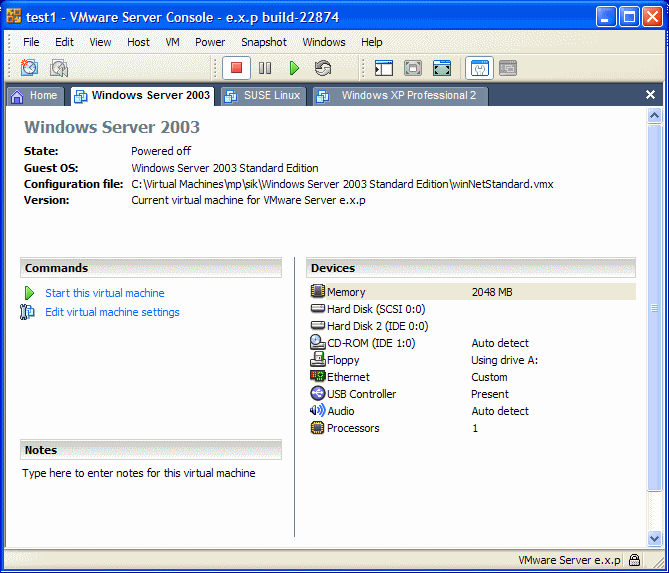The width and height of the screenshot is (669, 573).
Task: Click the CD-ROM (IDE 1:0) icon
Action: click(317, 342)
